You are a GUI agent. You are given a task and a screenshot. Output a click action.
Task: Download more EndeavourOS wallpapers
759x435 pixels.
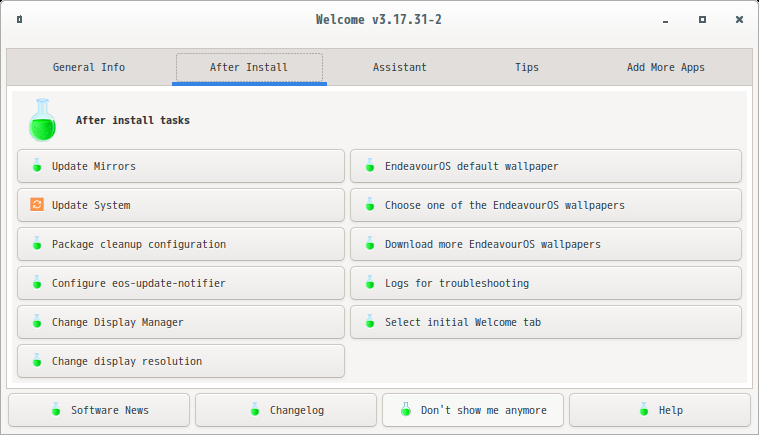point(546,244)
